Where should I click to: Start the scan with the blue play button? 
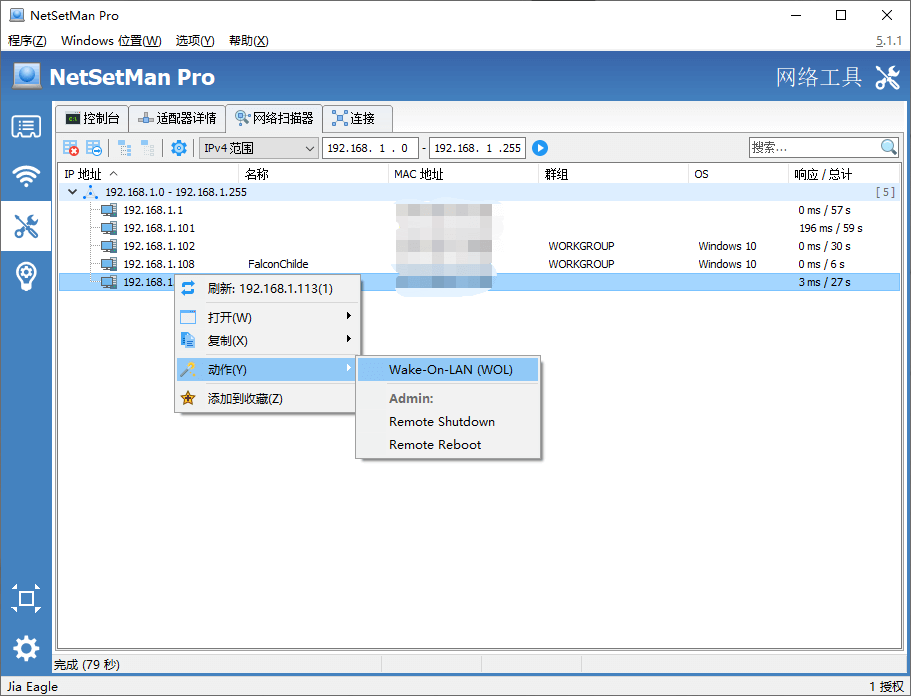(540, 148)
